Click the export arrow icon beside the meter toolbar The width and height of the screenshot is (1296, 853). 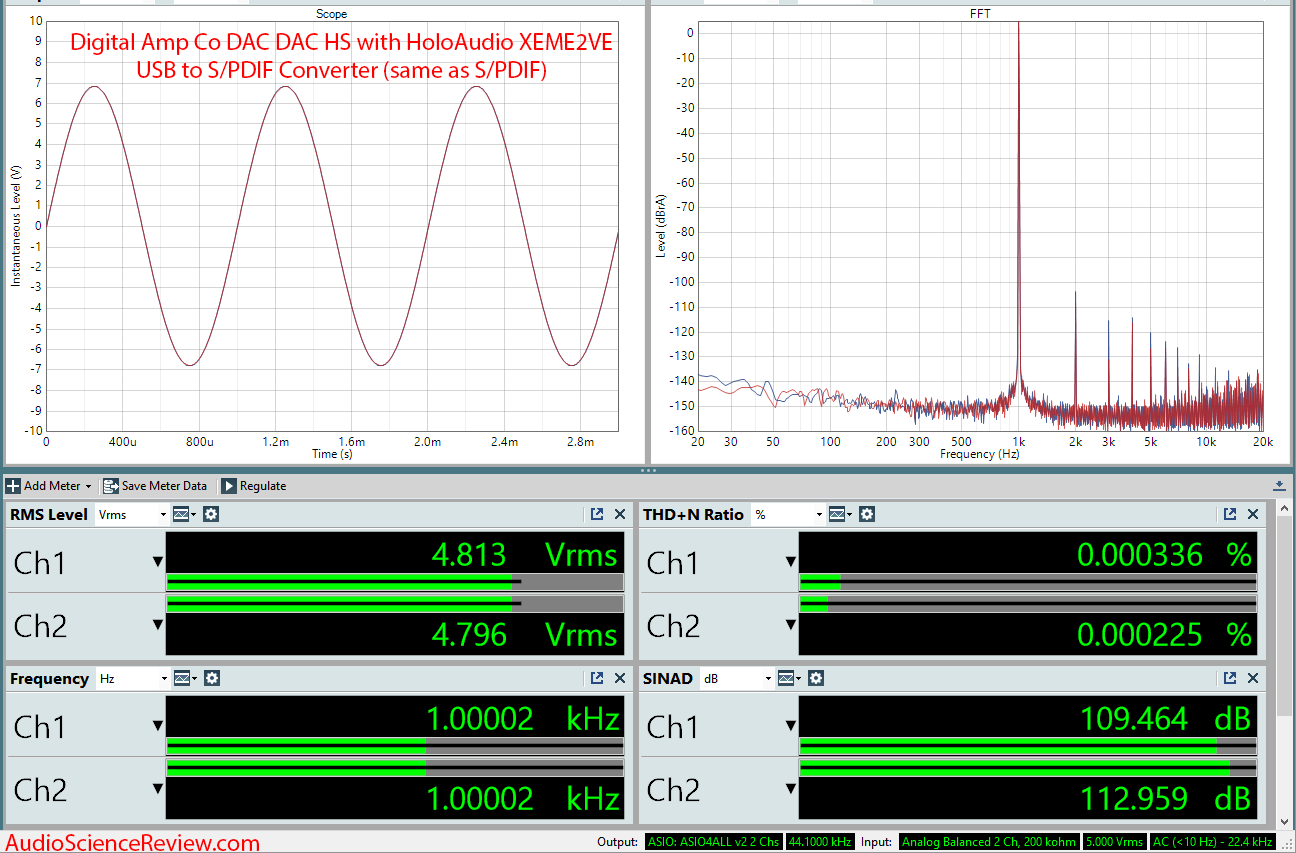1279,486
